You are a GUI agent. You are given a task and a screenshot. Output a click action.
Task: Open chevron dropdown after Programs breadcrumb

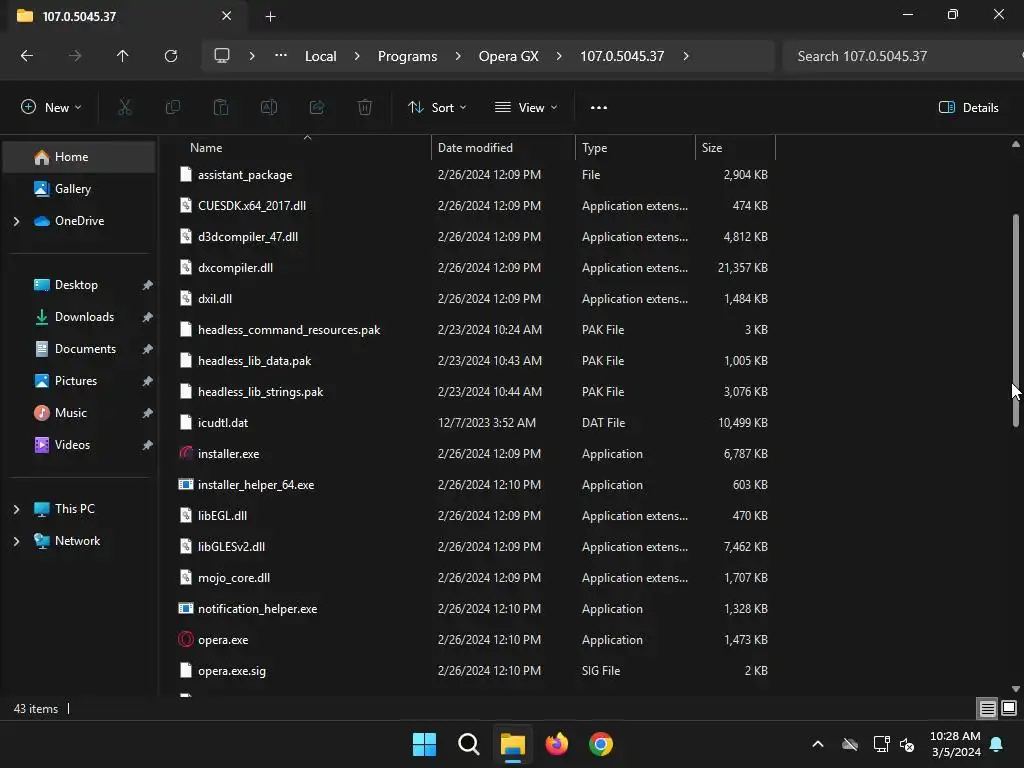[x=458, y=56]
